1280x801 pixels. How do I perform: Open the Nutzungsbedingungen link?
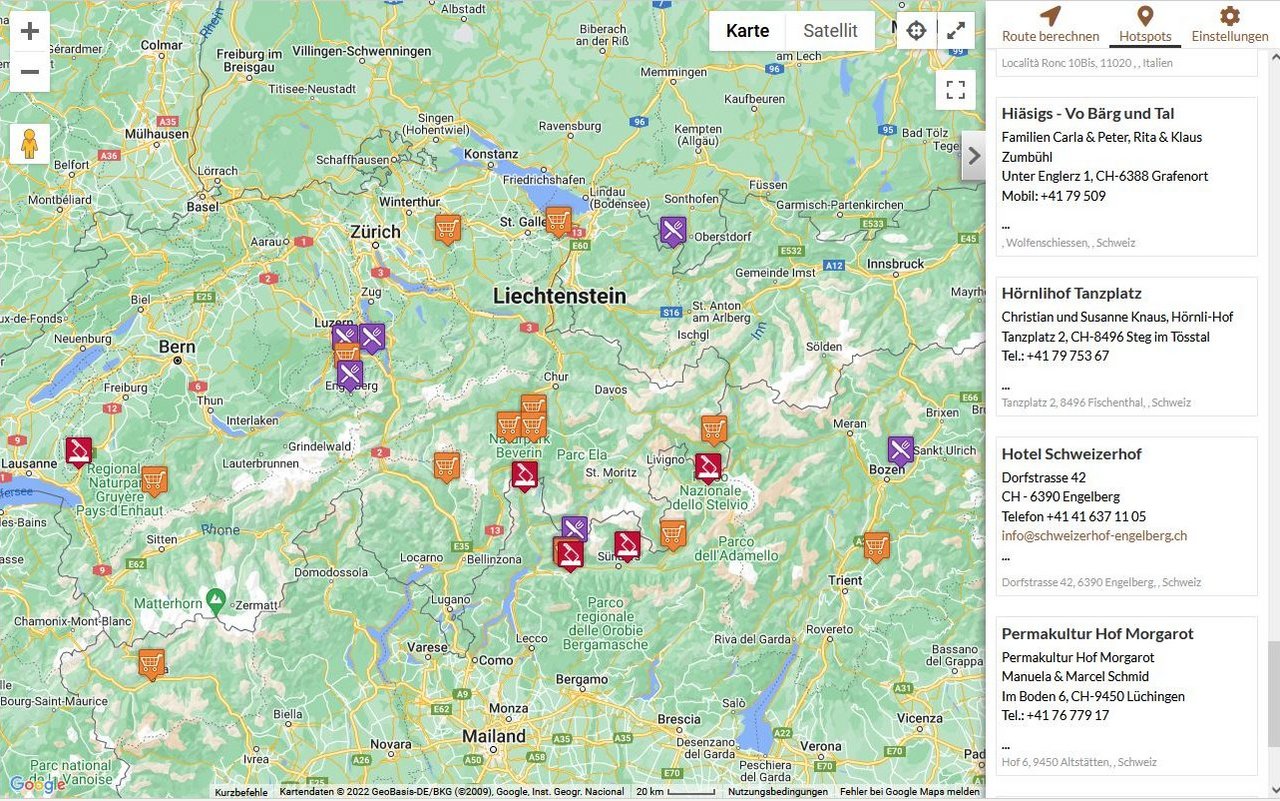pyautogui.click(x=777, y=792)
